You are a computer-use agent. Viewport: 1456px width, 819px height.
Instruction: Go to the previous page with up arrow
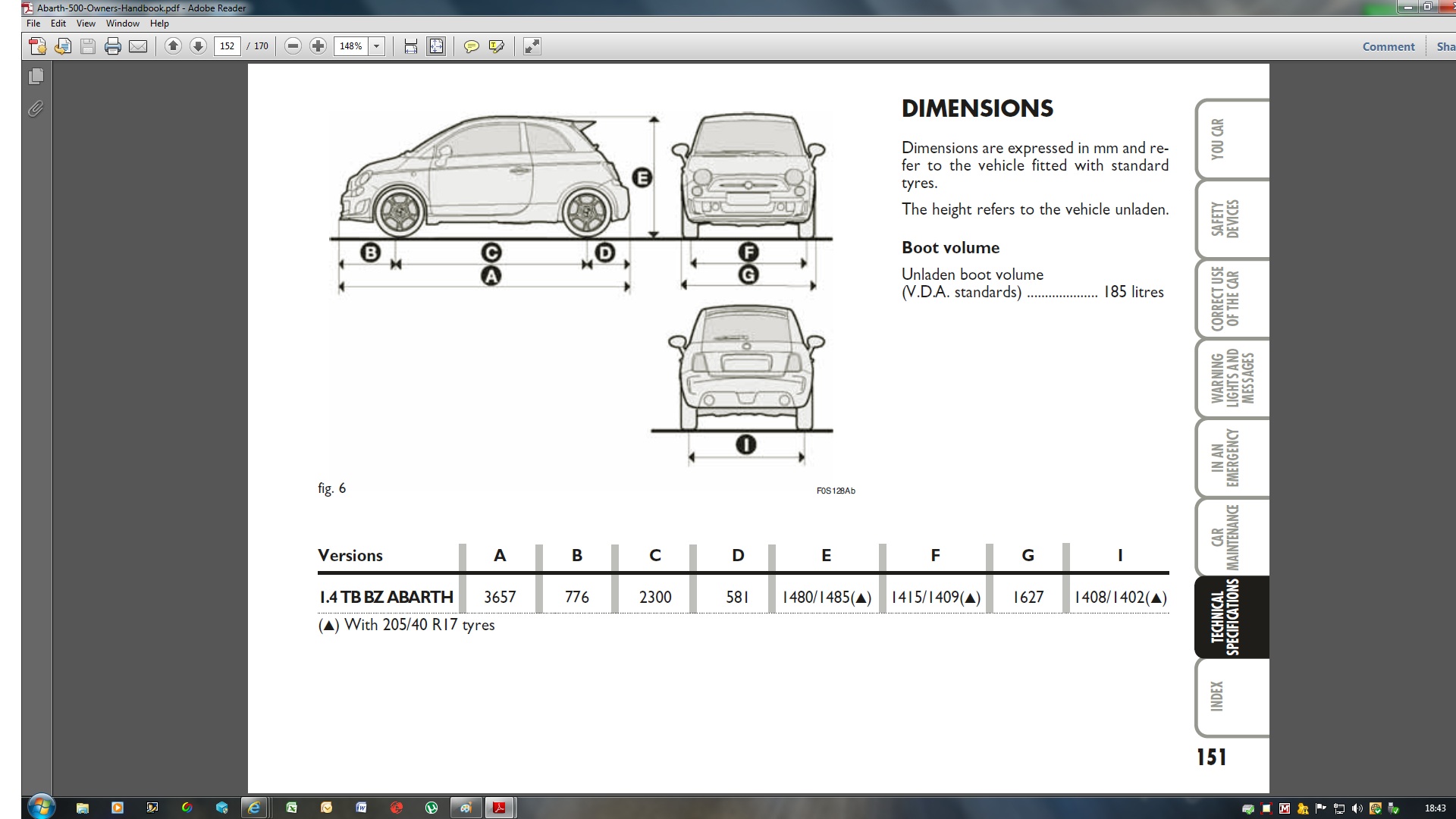[173, 46]
